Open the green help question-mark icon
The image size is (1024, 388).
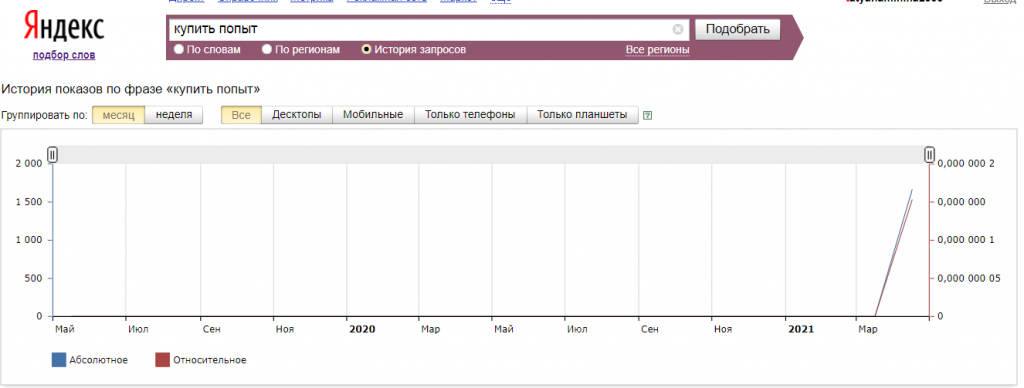(x=647, y=116)
